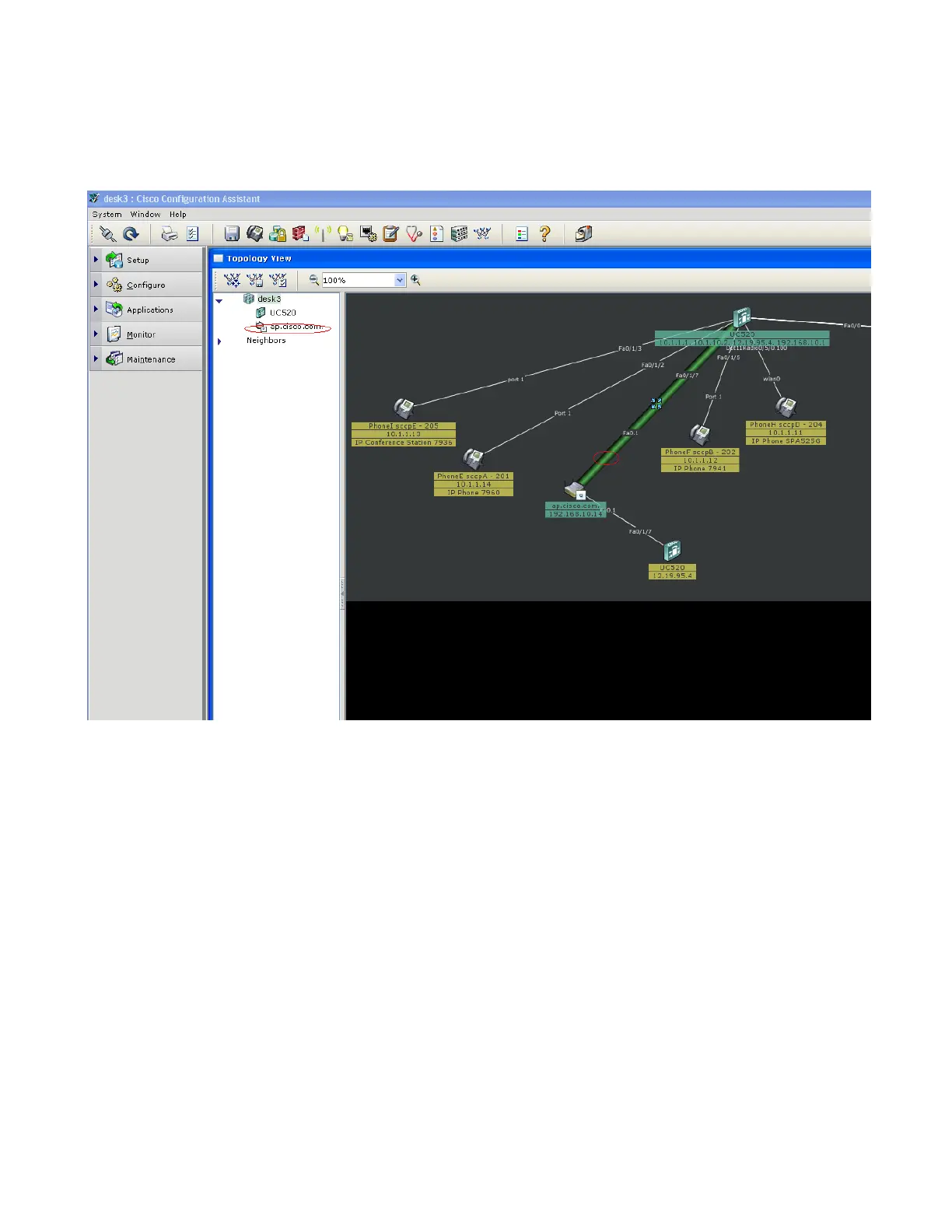The height and width of the screenshot is (1232, 952).
Task: Open the checklist preferences toolbar icon
Action: tap(193, 233)
